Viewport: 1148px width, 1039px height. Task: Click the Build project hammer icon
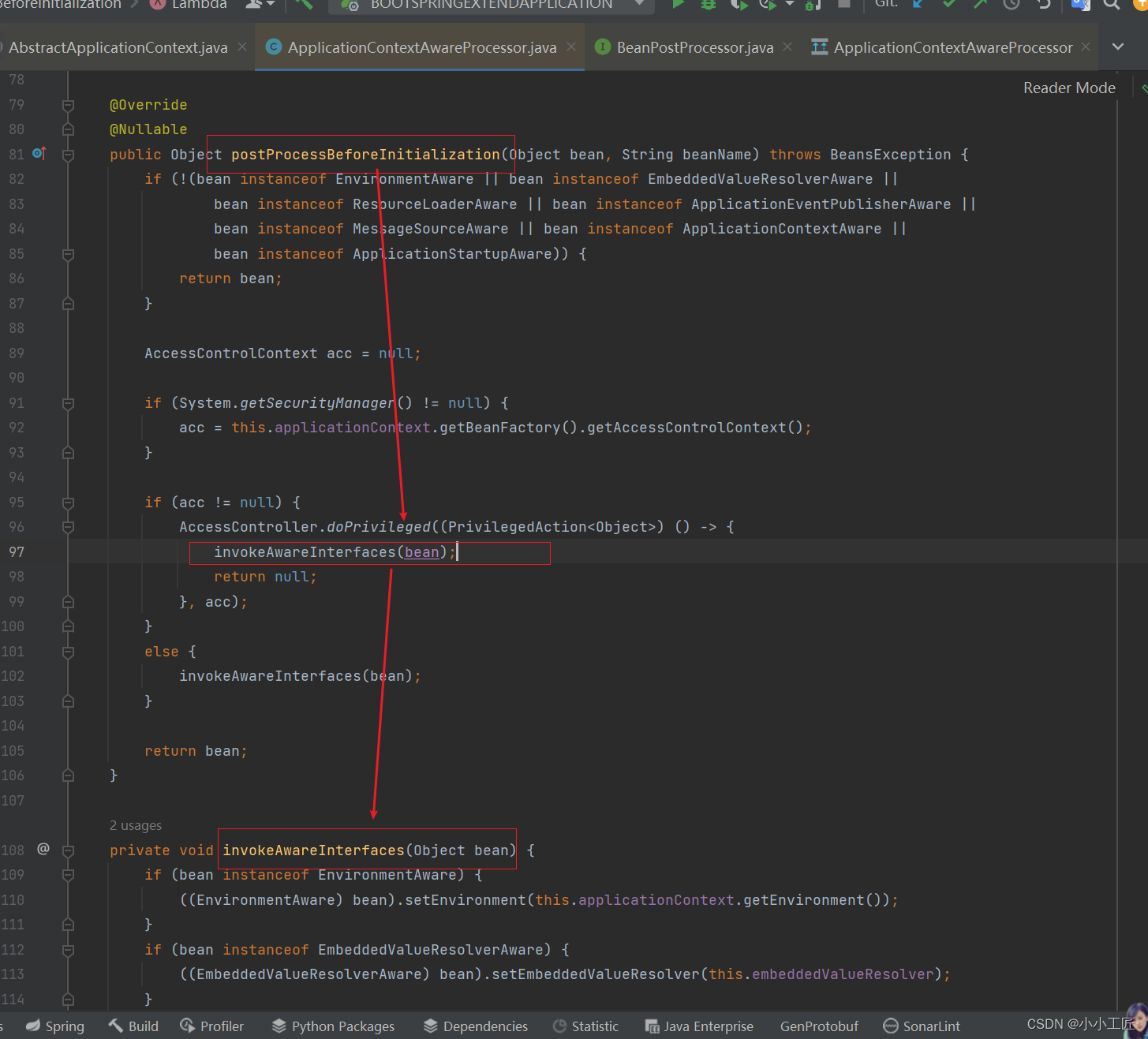click(x=304, y=4)
